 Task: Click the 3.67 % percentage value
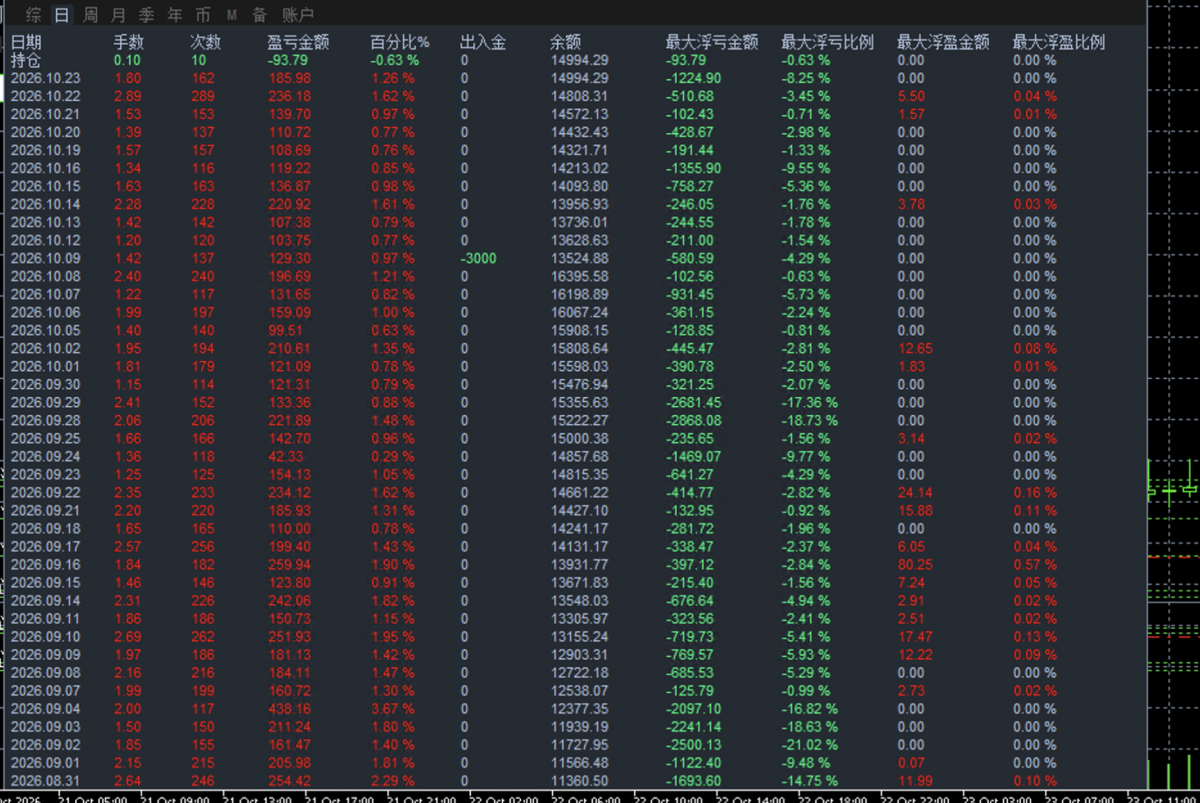click(x=392, y=708)
